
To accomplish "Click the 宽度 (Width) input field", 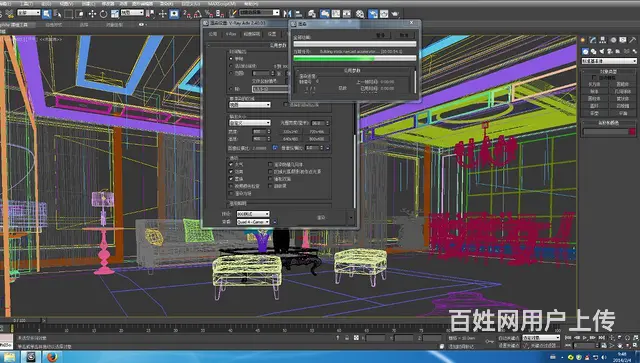I will coord(260,131).
